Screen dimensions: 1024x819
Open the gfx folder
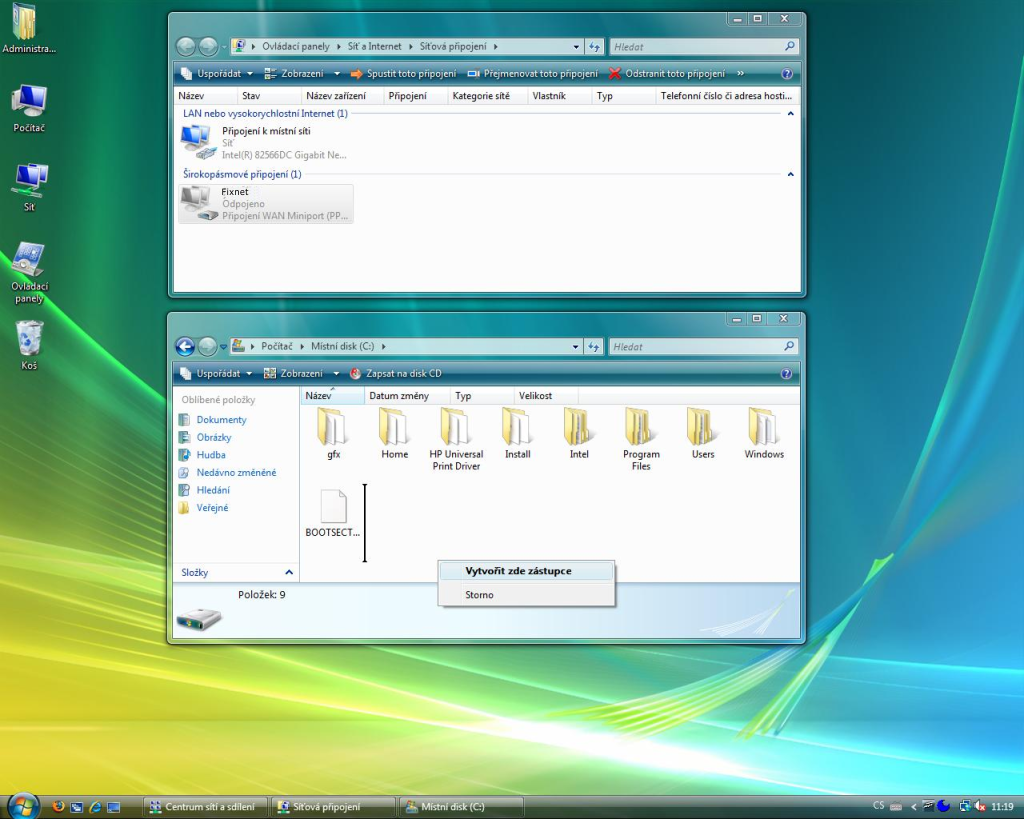[x=333, y=432]
